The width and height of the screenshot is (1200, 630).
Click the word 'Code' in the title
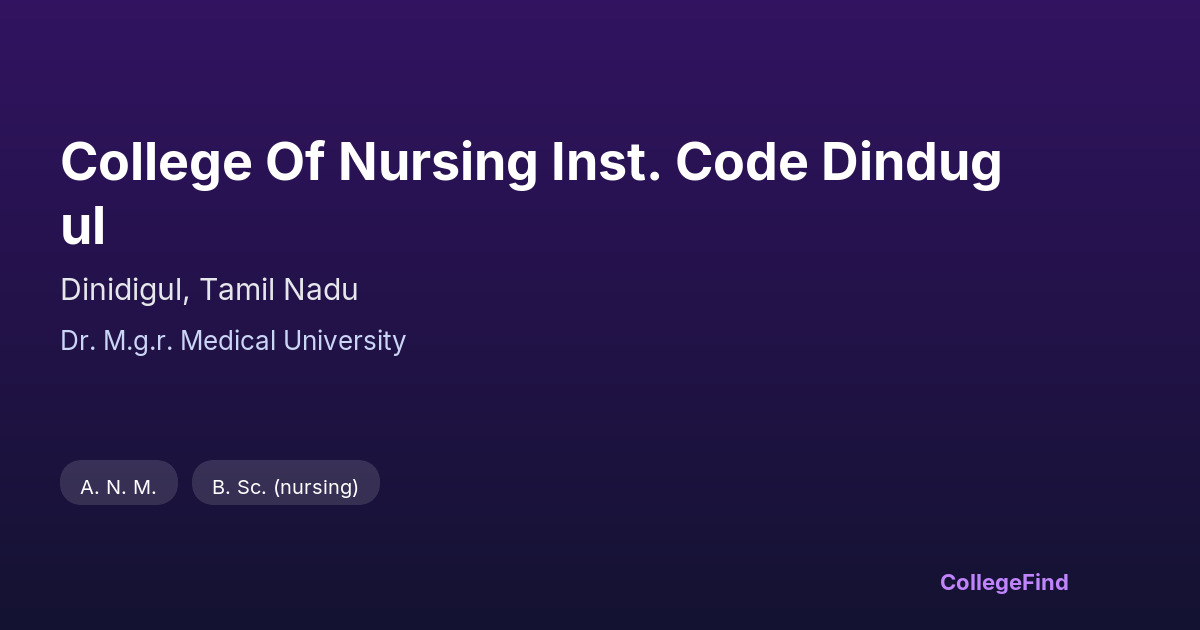click(x=741, y=162)
